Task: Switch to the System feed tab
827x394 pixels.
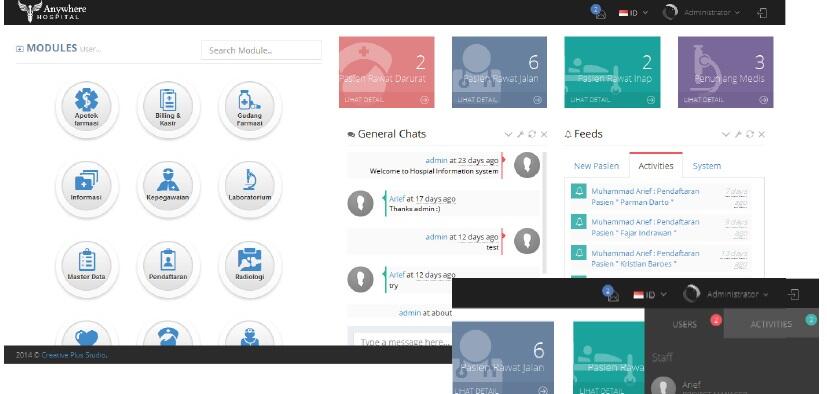Action: coord(706,166)
